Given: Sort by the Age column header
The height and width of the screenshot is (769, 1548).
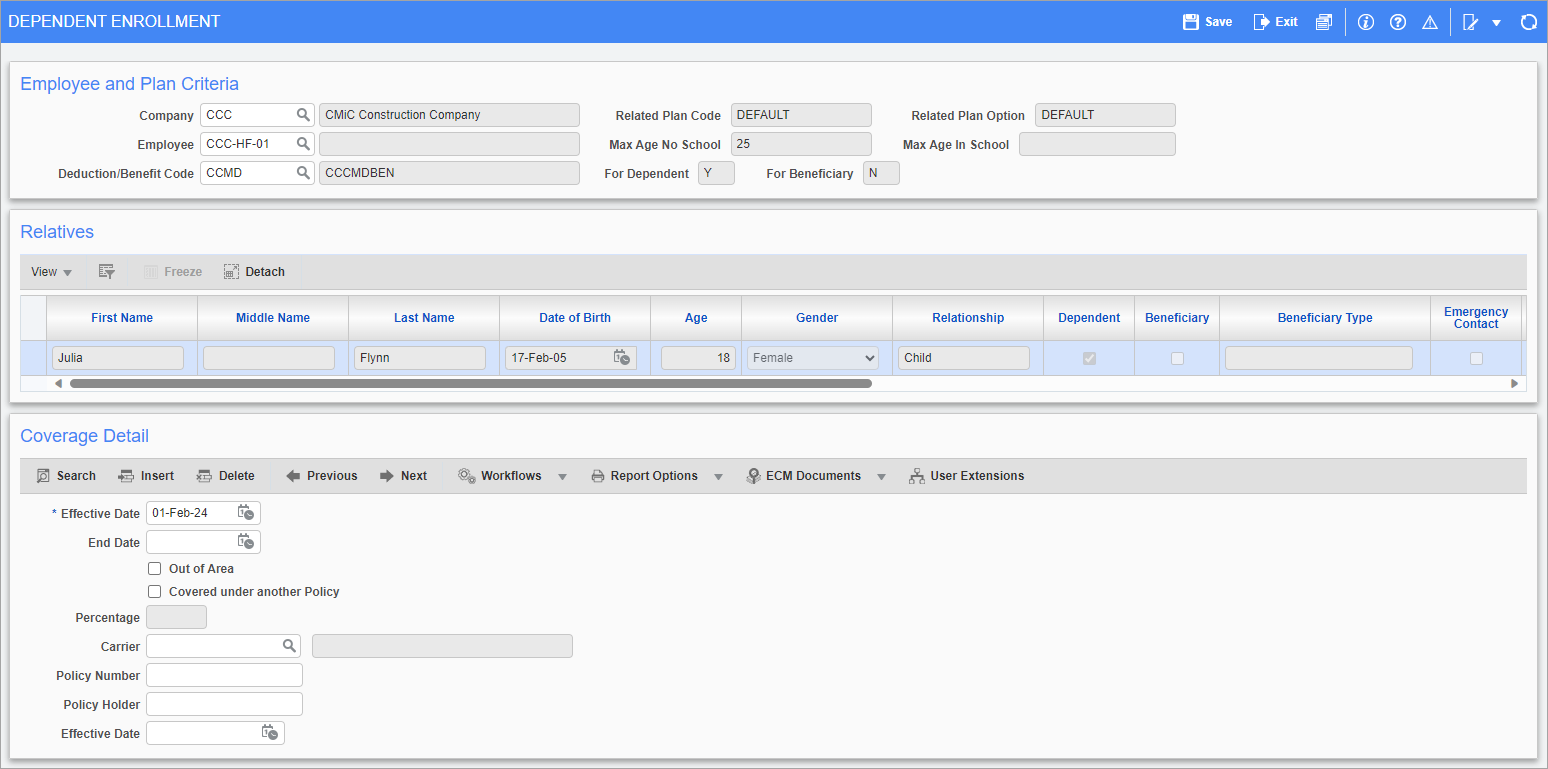Looking at the screenshot, I should tap(696, 318).
